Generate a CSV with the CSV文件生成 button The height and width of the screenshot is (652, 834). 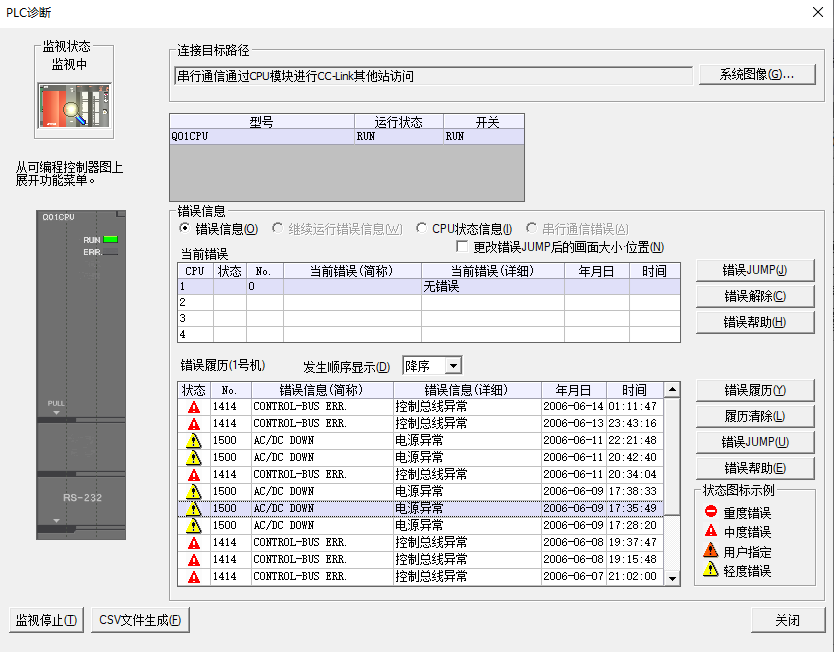140,620
